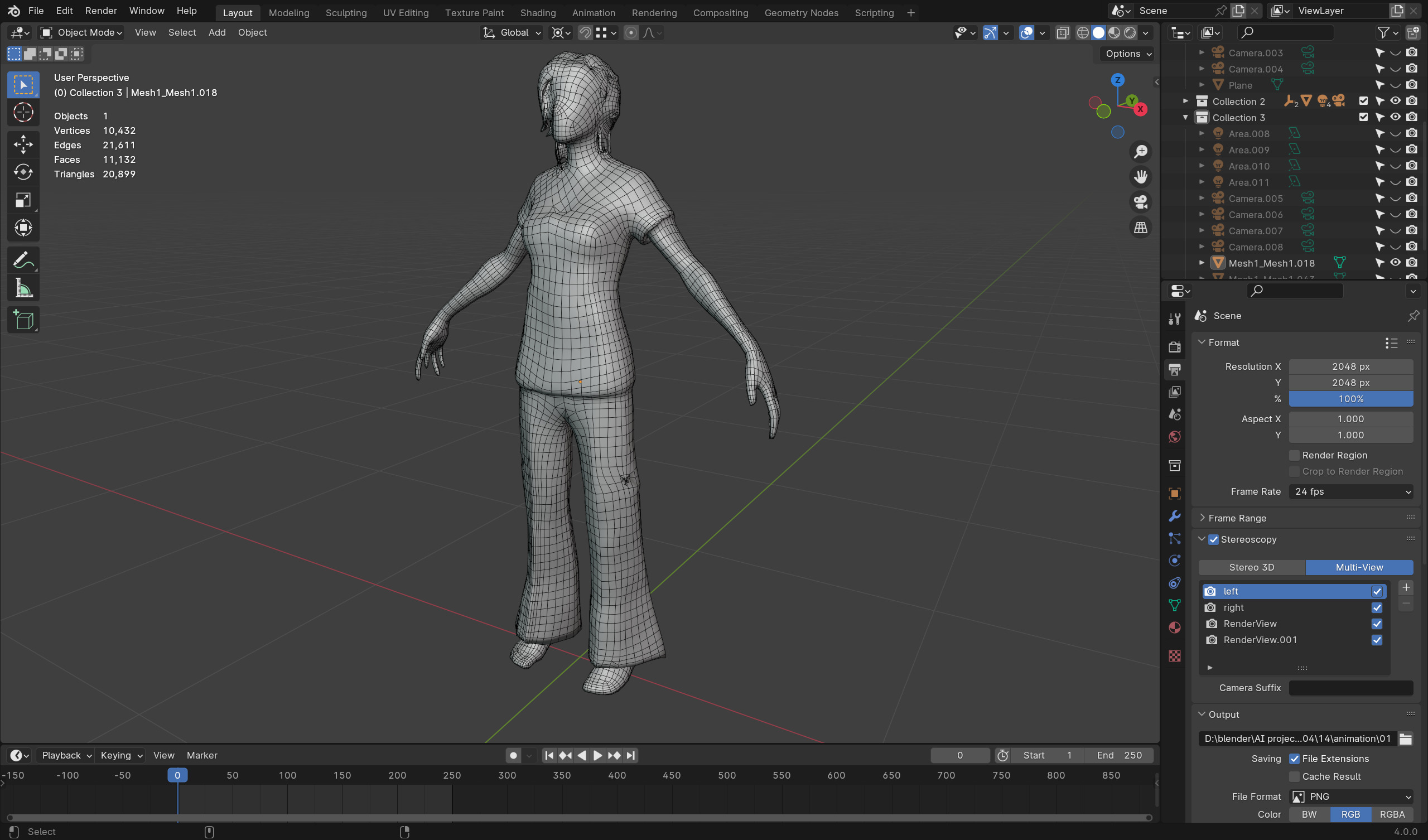Viewport: 1428px width, 840px height.
Task: Open the Material properties tab
Action: tap(1174, 627)
